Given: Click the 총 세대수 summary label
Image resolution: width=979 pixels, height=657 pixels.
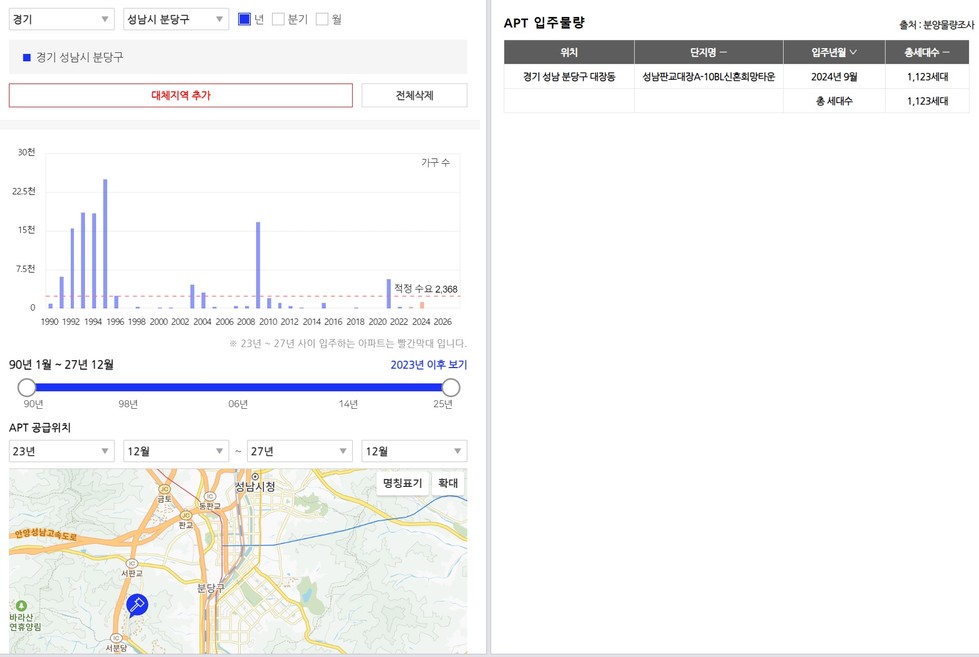Looking at the screenshot, I should [834, 101].
